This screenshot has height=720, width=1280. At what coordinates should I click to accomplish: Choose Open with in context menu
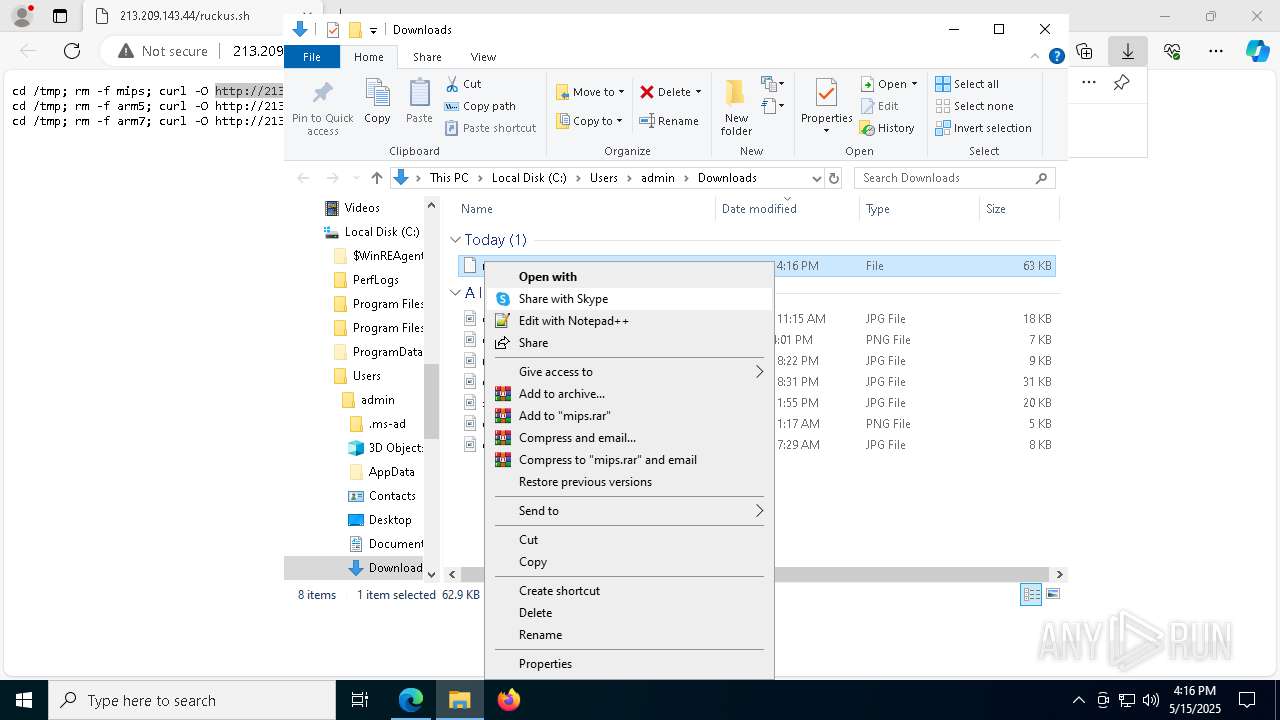629,277
